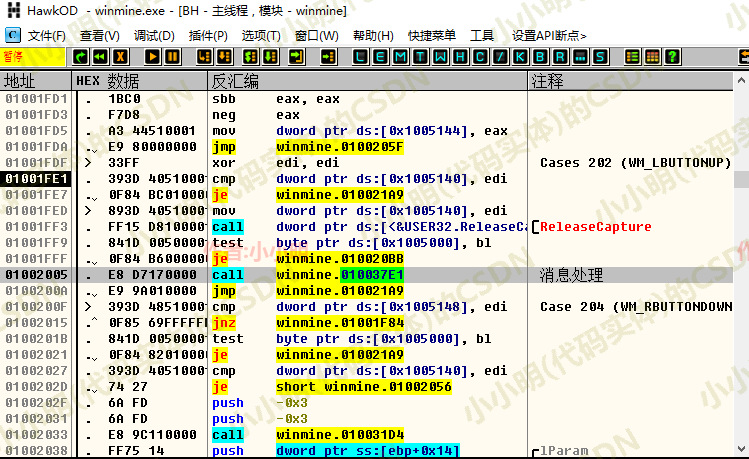
Task: Click the 消息处理 comment
Action: point(571,275)
